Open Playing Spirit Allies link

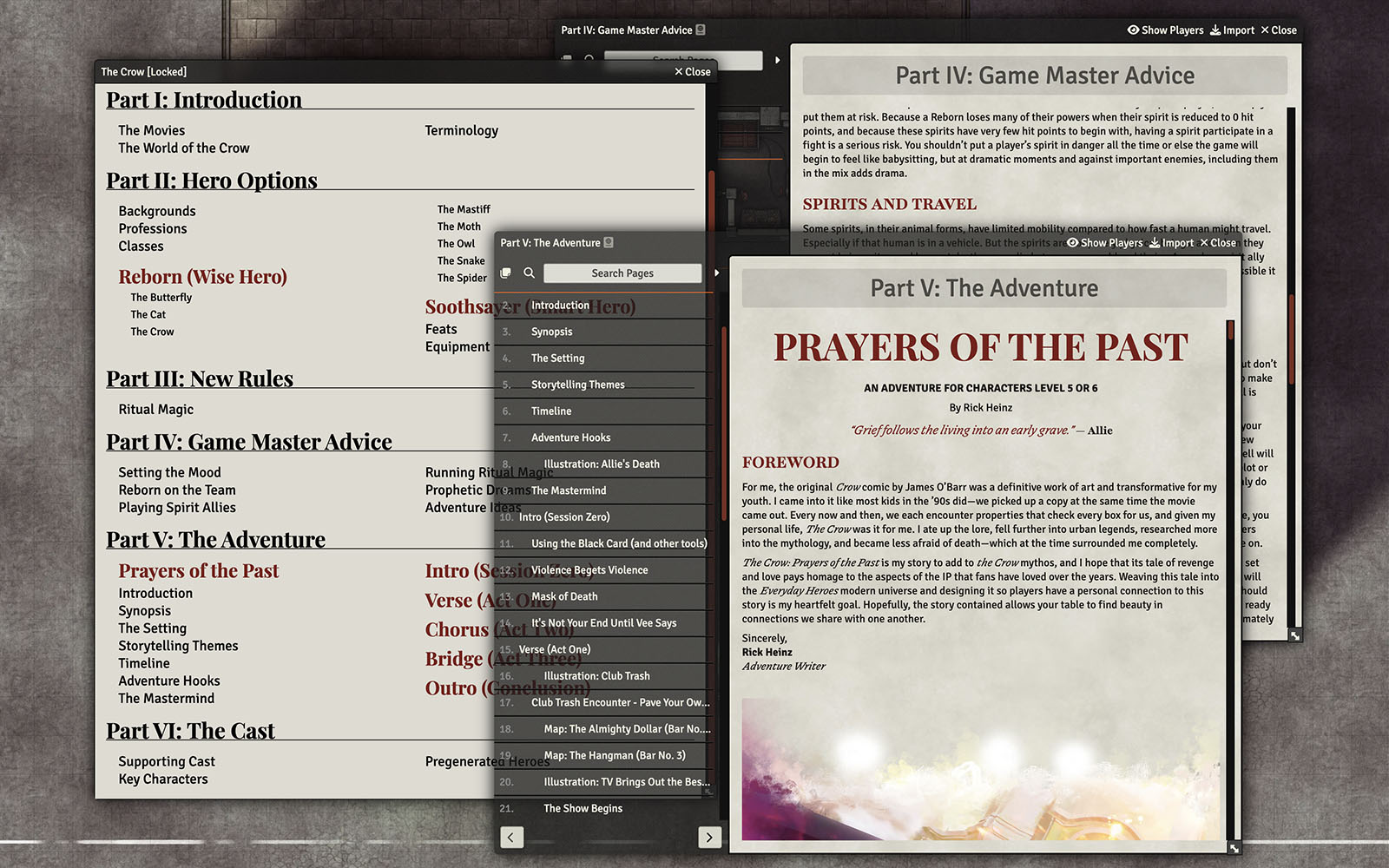click(177, 507)
